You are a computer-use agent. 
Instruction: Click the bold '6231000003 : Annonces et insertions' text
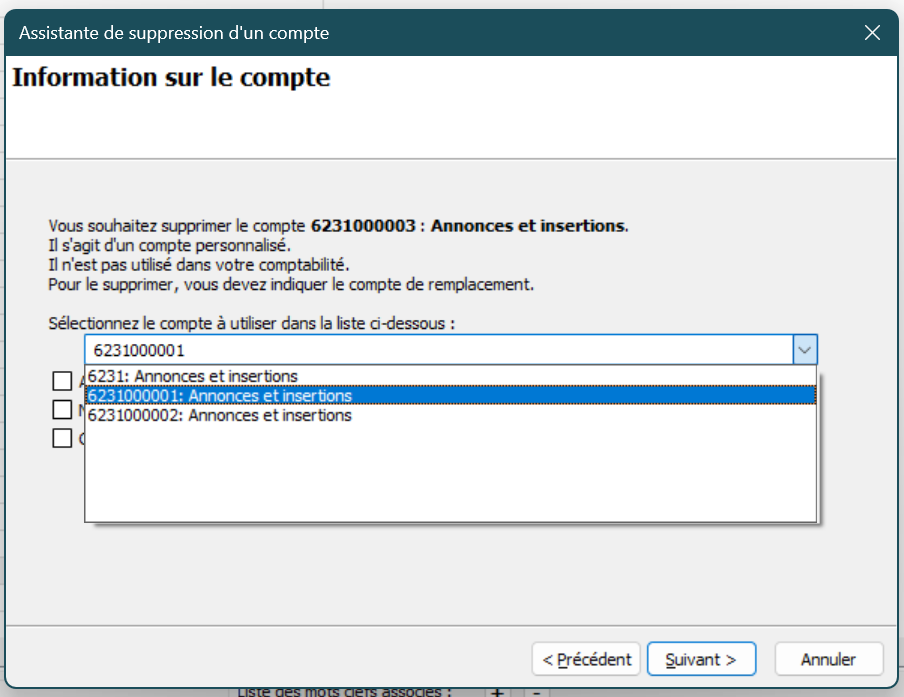tap(468, 226)
